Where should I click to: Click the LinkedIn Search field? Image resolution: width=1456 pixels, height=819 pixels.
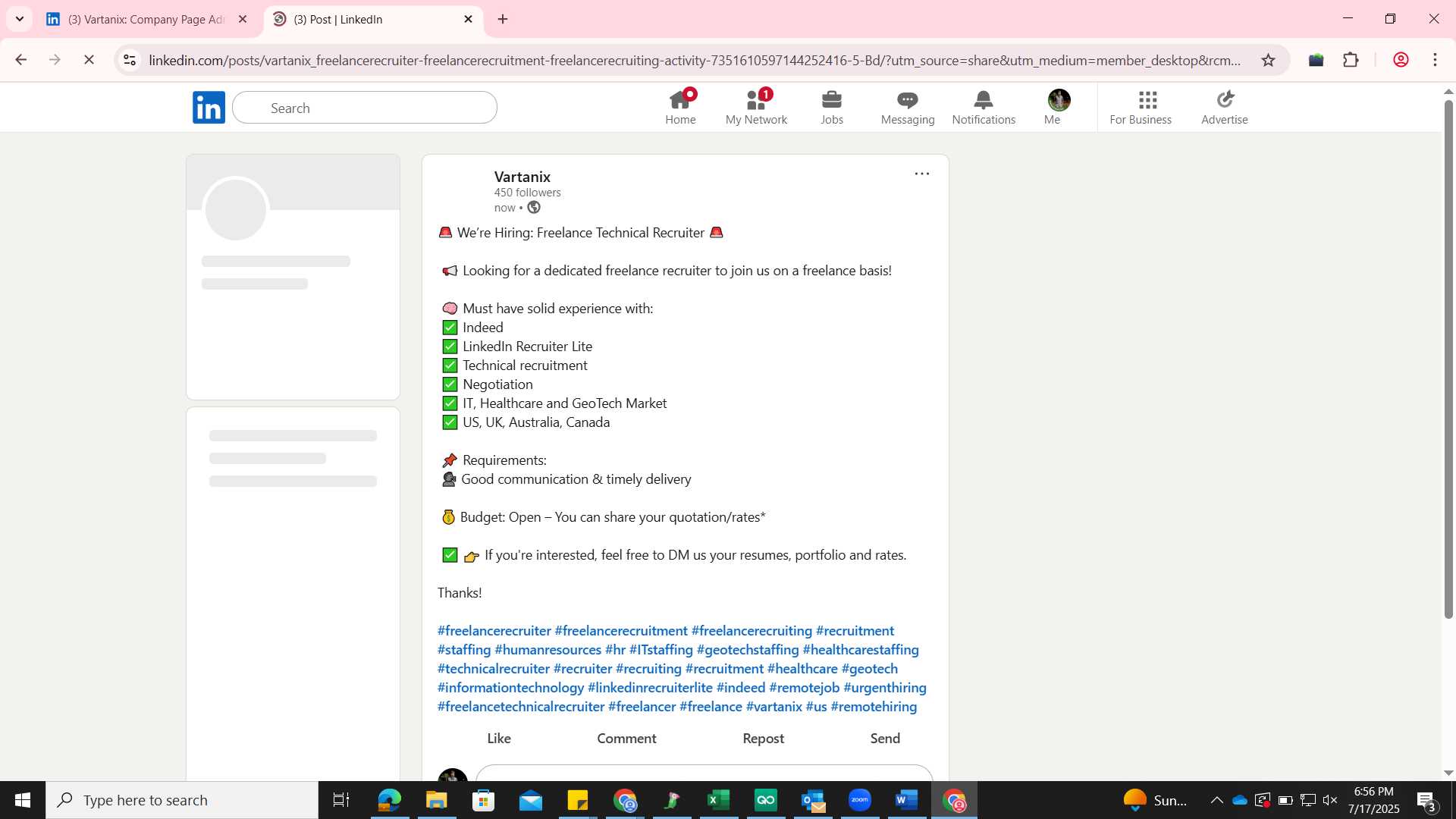[x=365, y=108]
